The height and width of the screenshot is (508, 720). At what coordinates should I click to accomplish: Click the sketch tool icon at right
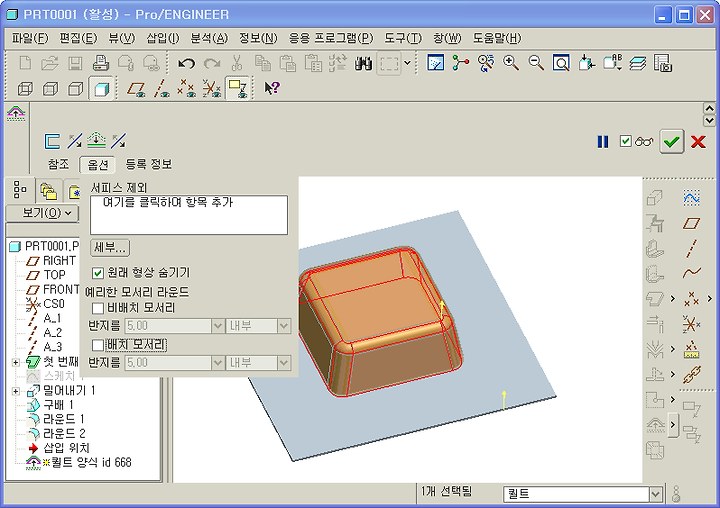click(x=691, y=198)
